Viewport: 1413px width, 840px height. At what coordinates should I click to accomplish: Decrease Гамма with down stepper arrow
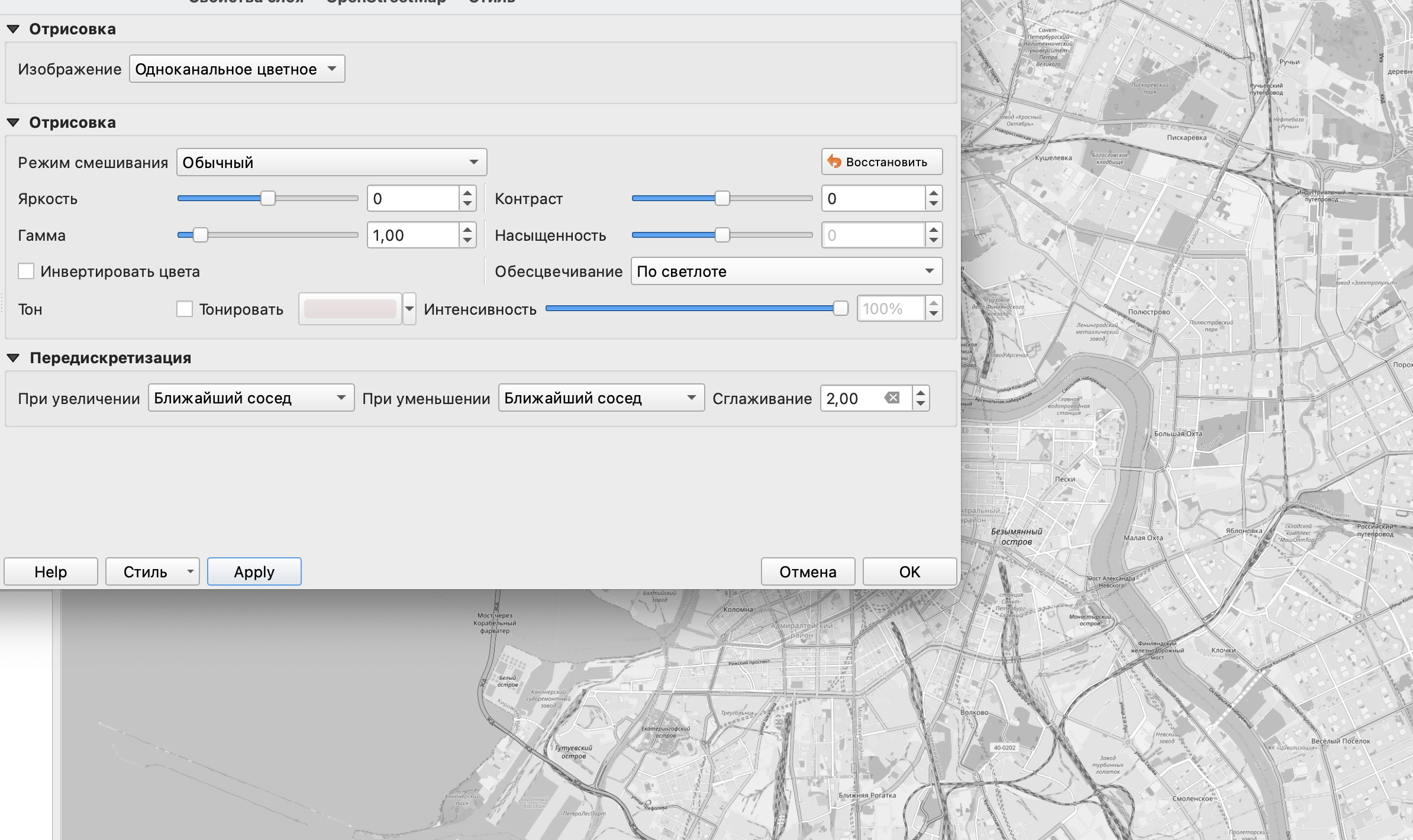click(x=467, y=241)
